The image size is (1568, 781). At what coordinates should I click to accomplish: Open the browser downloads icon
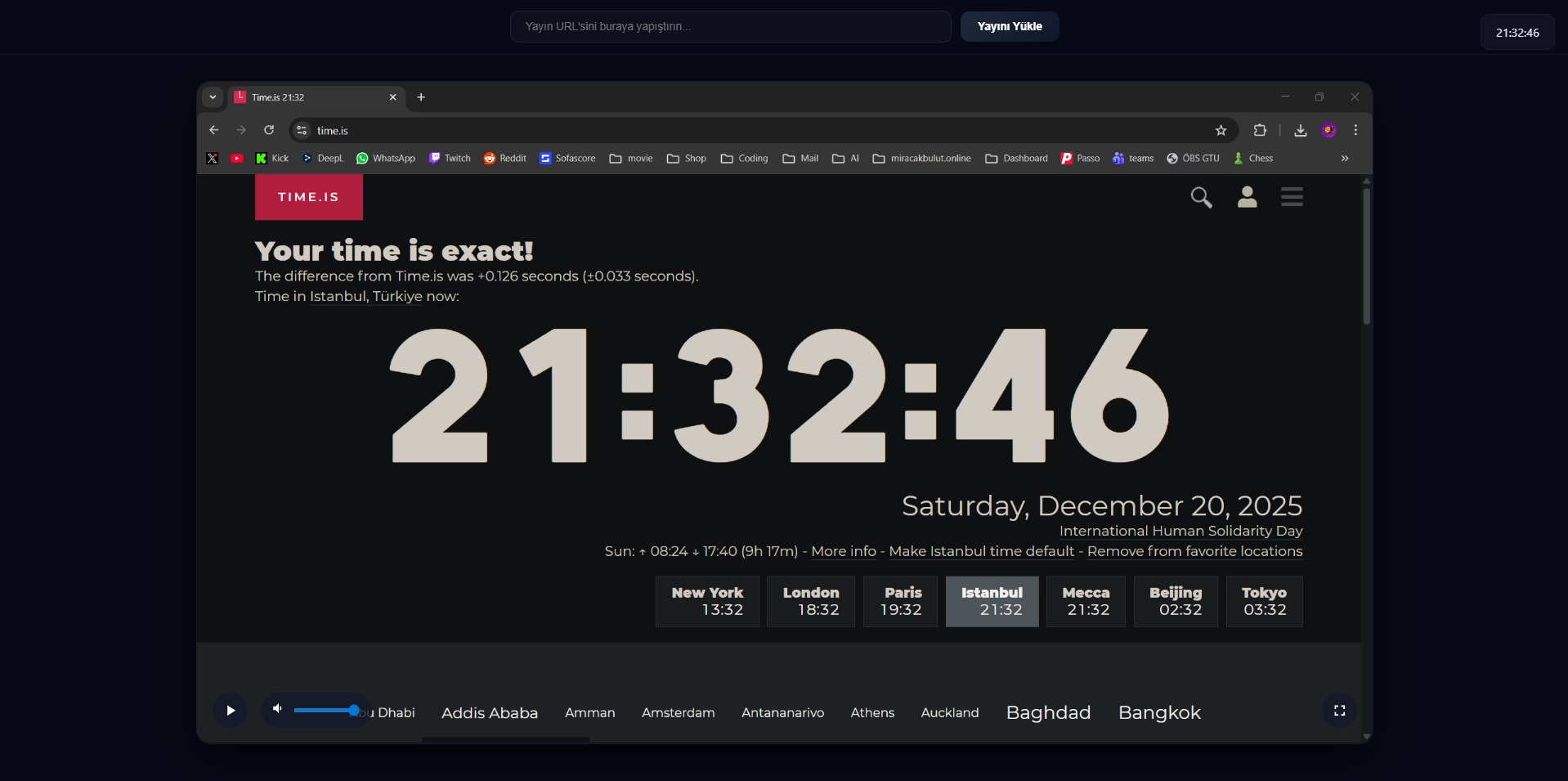coord(1301,130)
